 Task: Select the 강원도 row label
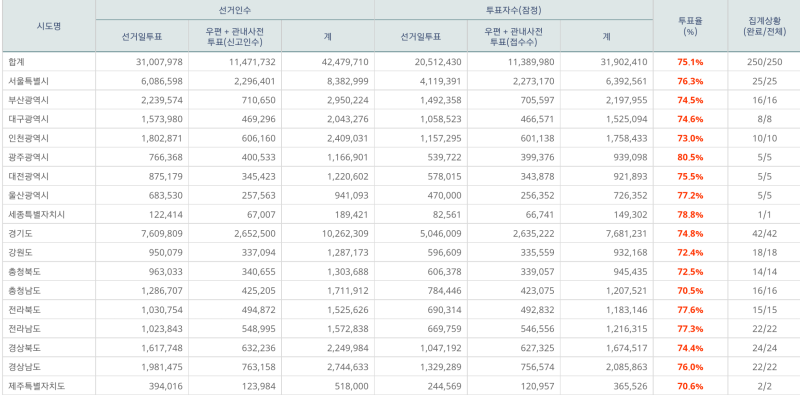click(20, 253)
